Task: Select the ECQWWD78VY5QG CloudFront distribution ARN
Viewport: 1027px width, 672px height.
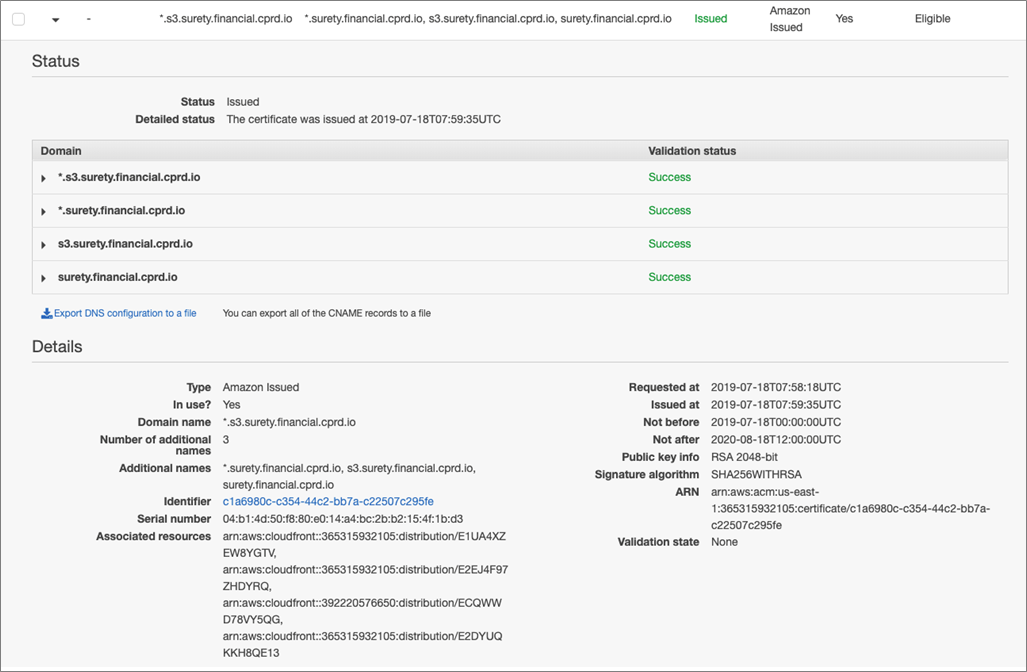Action: click(x=362, y=611)
